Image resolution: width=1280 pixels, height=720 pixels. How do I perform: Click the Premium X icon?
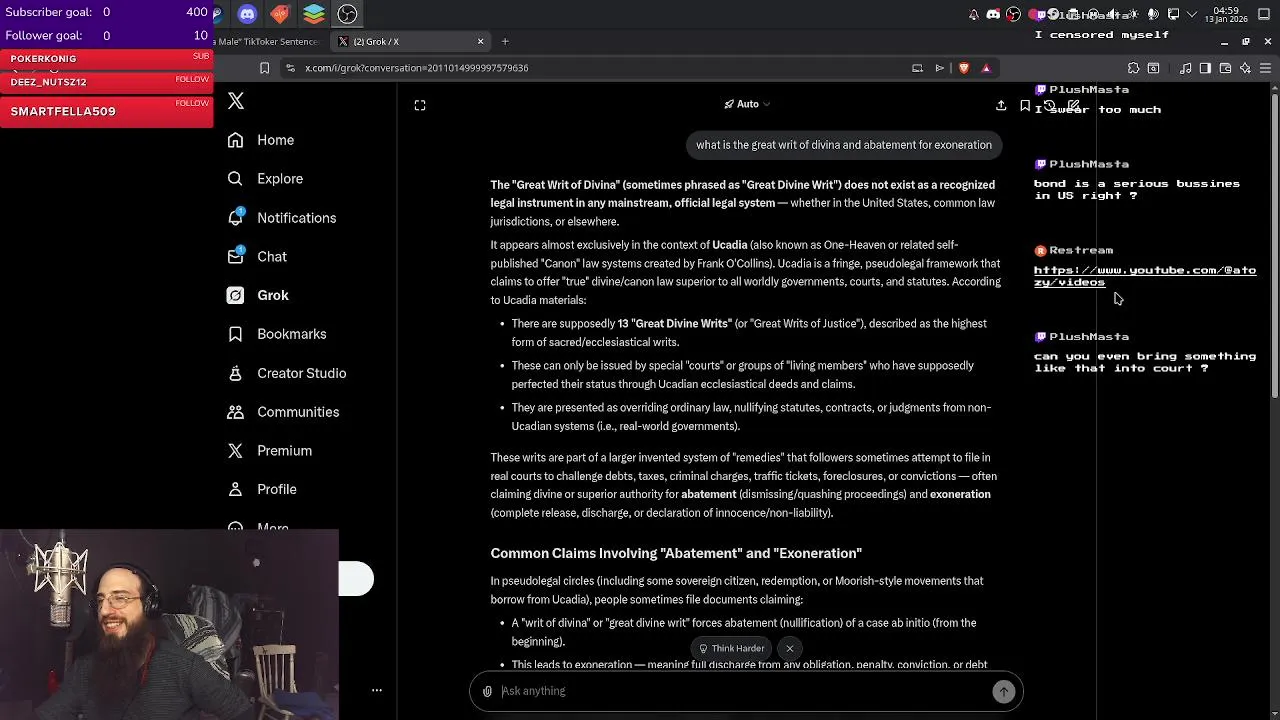click(x=235, y=451)
